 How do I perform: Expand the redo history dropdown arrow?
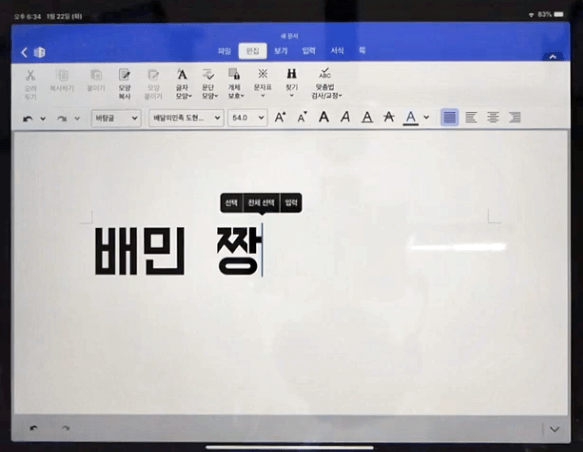[77, 119]
